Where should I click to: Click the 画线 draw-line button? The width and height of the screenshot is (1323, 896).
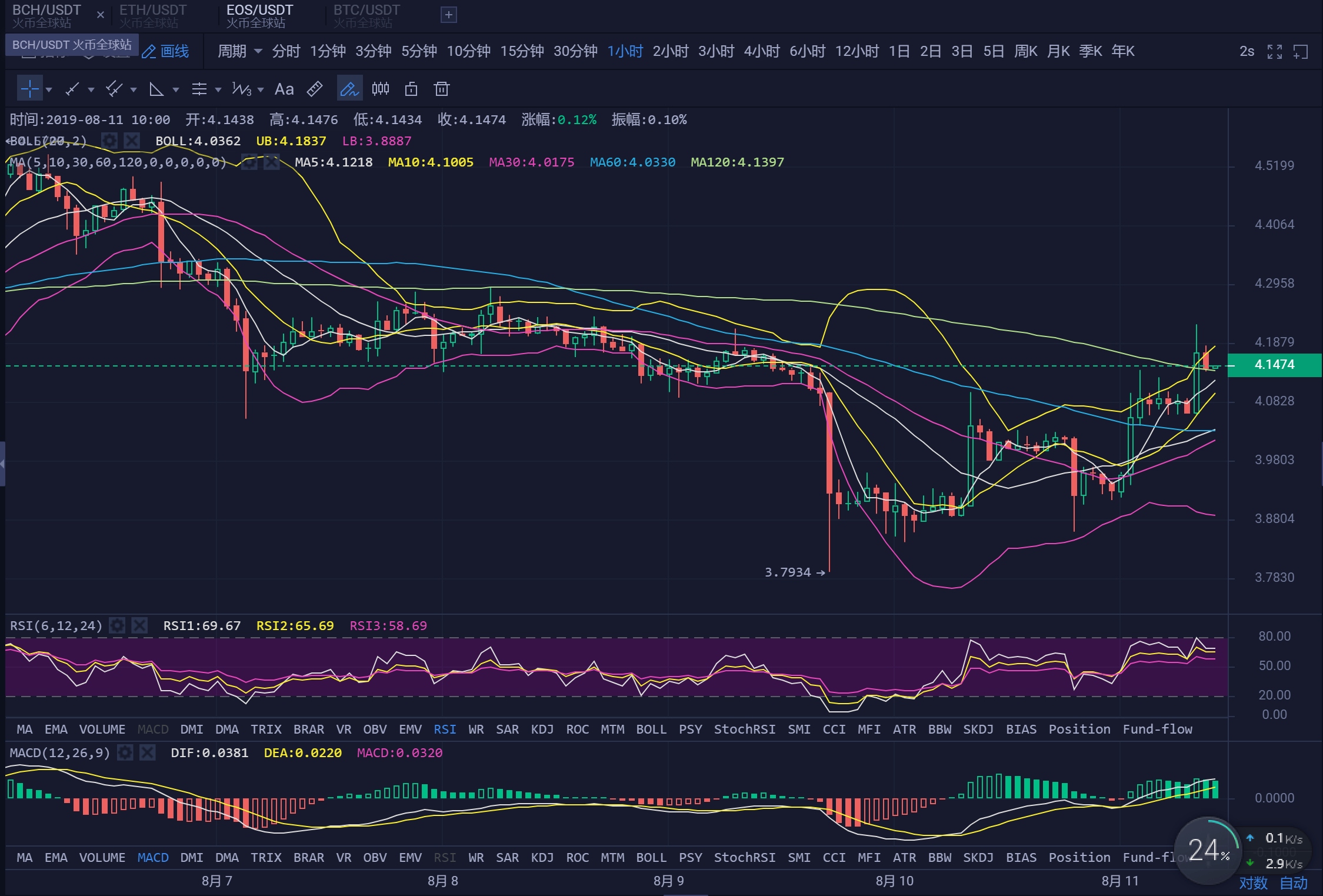(x=166, y=52)
